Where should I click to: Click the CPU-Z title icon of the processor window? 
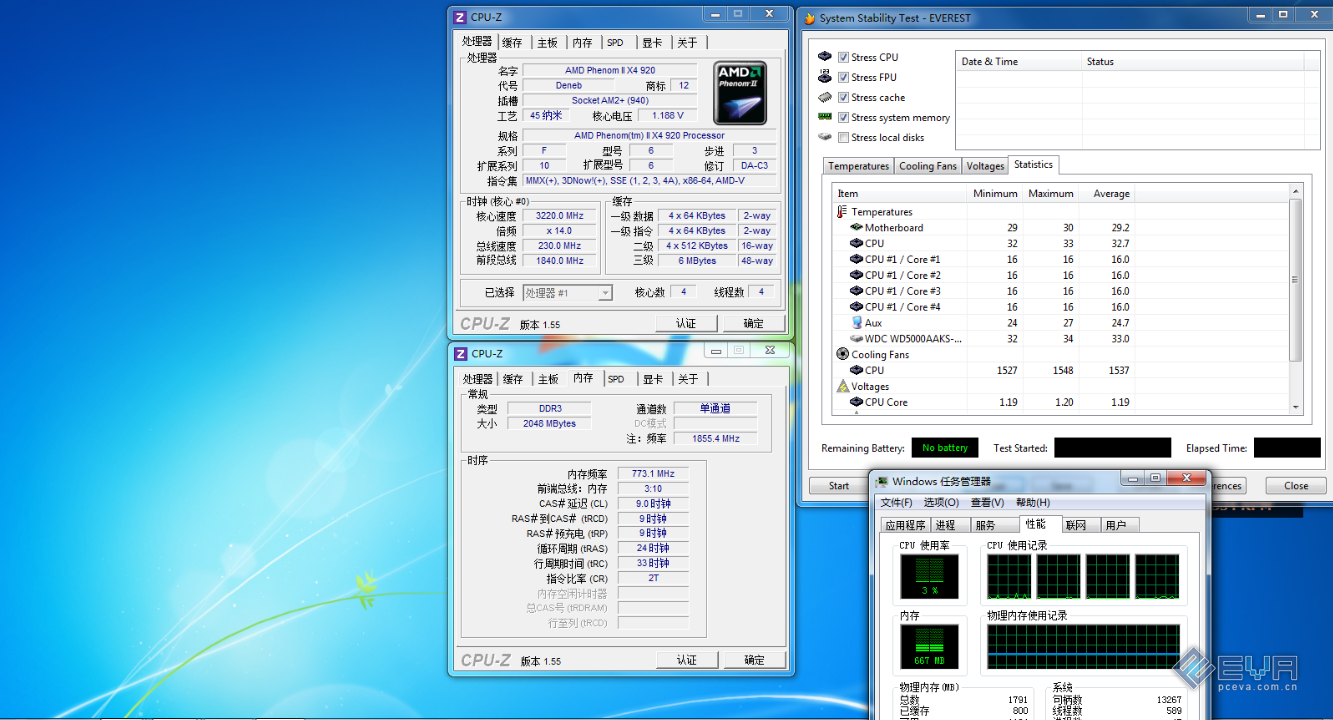460,17
